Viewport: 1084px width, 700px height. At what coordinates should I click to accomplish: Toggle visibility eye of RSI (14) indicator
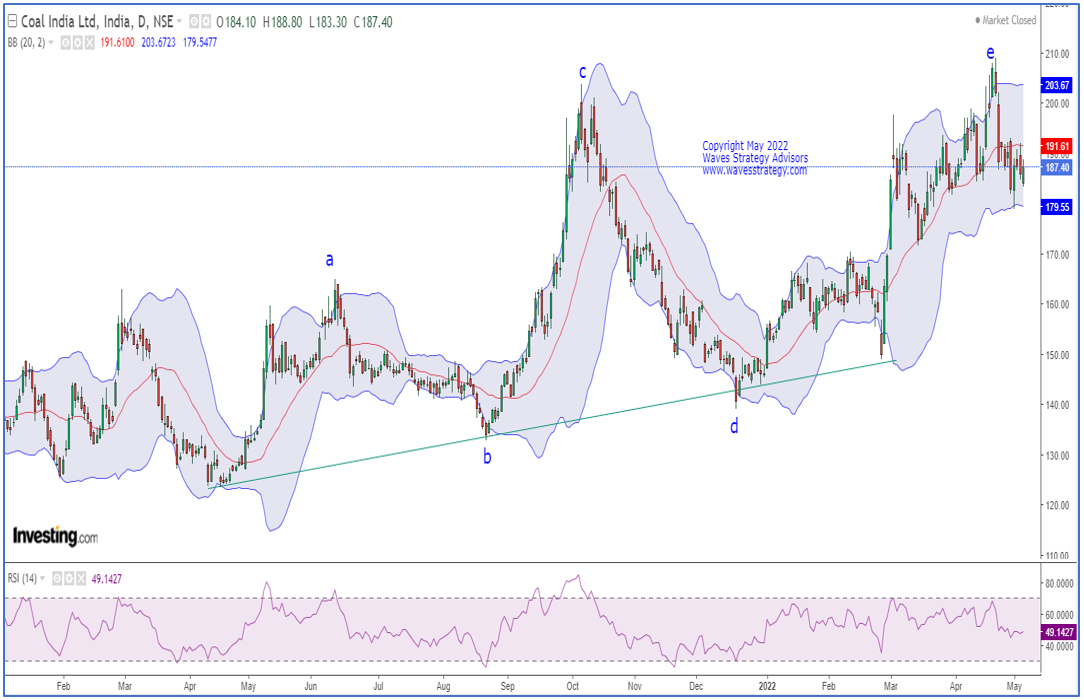[x=57, y=578]
